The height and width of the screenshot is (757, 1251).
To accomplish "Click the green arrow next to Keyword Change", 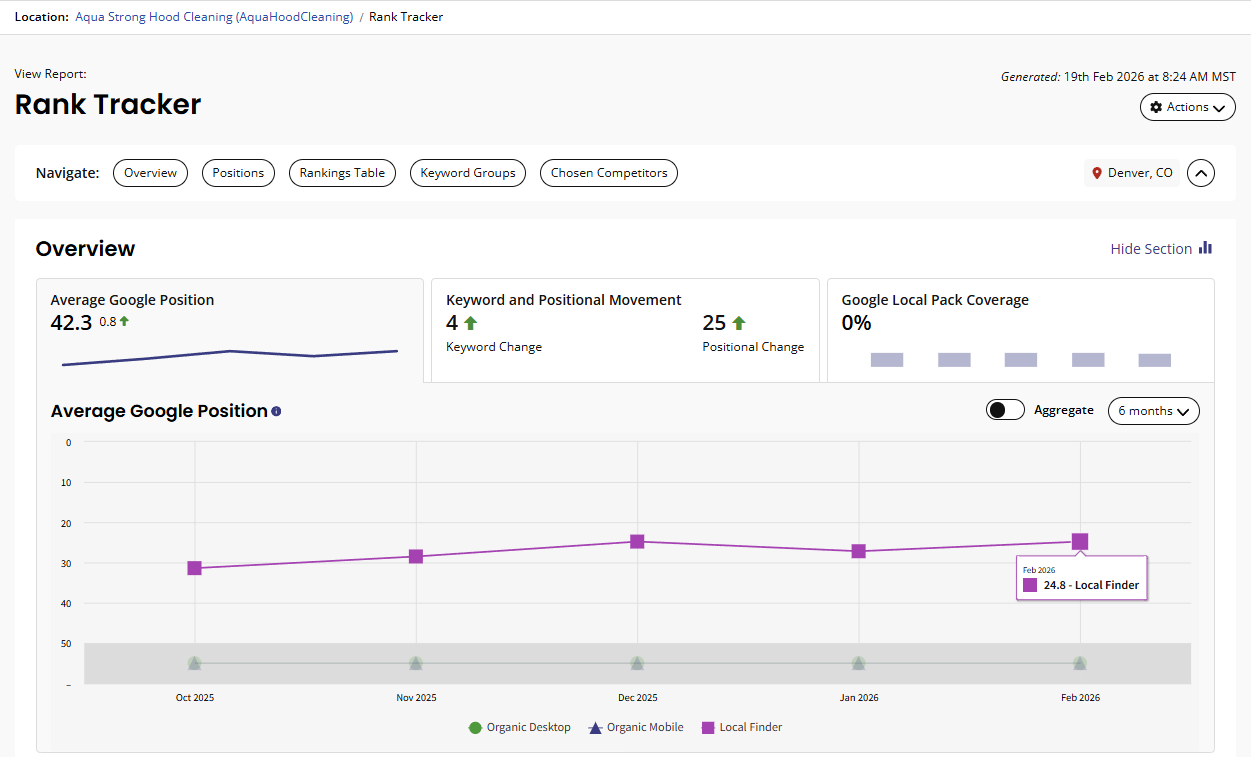I will pos(470,323).
